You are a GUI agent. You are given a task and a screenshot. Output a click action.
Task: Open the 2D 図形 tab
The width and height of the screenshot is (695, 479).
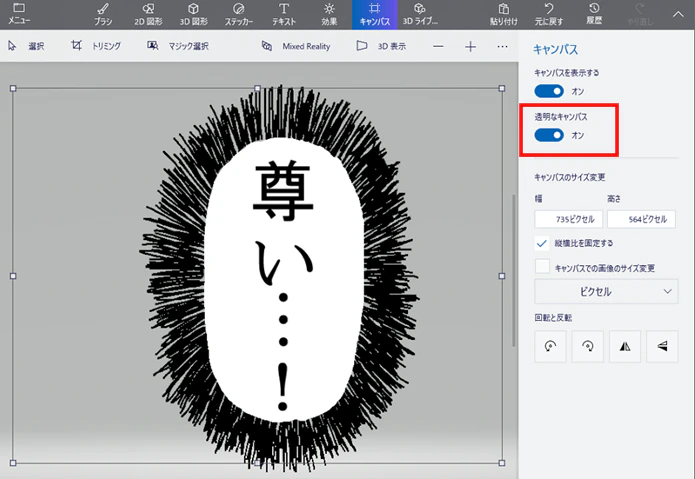pyautogui.click(x=148, y=14)
